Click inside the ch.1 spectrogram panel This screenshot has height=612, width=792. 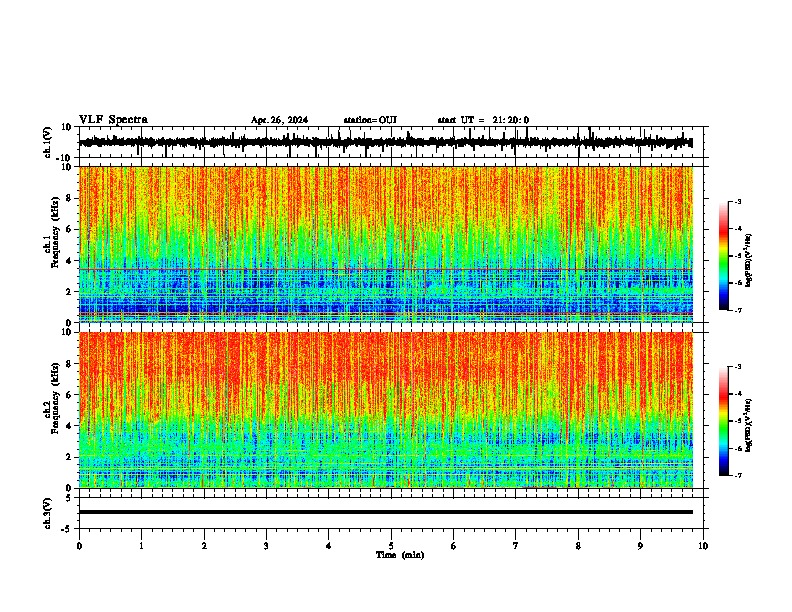coord(386,244)
